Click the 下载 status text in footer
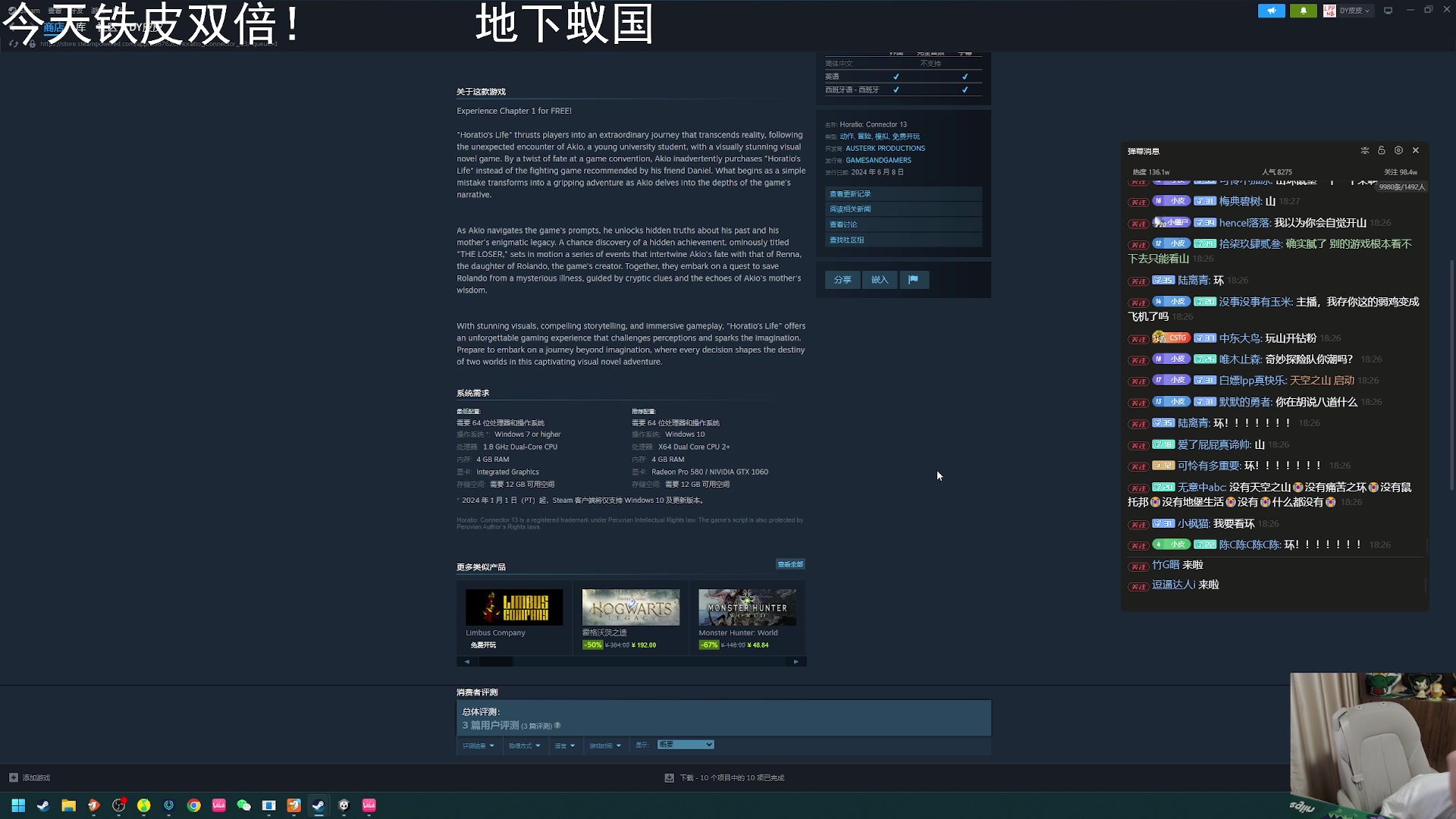The width and height of the screenshot is (1456, 819). click(x=732, y=778)
